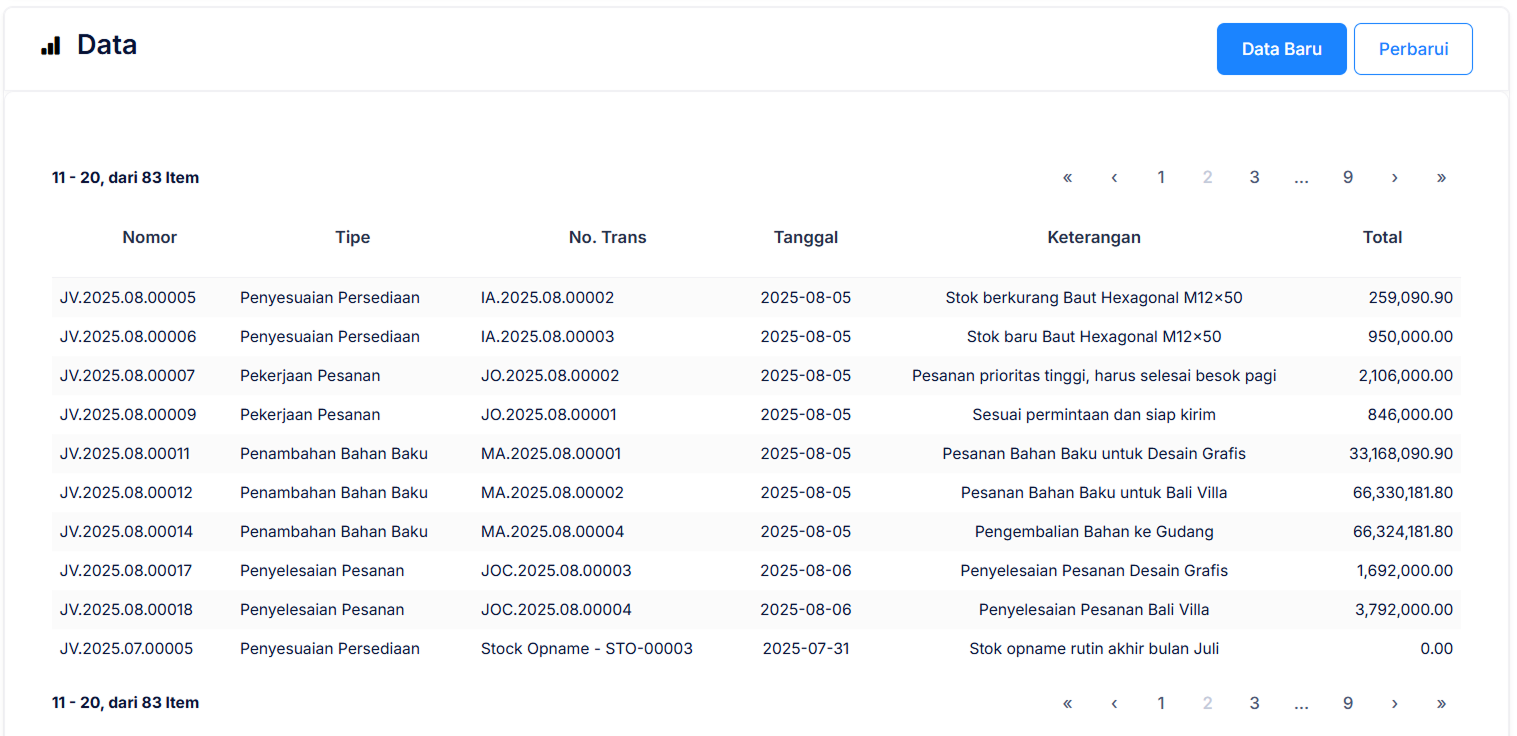Screen dimensions: 1517x736
Task: Sort table by the Total column header
Action: 1382,238
